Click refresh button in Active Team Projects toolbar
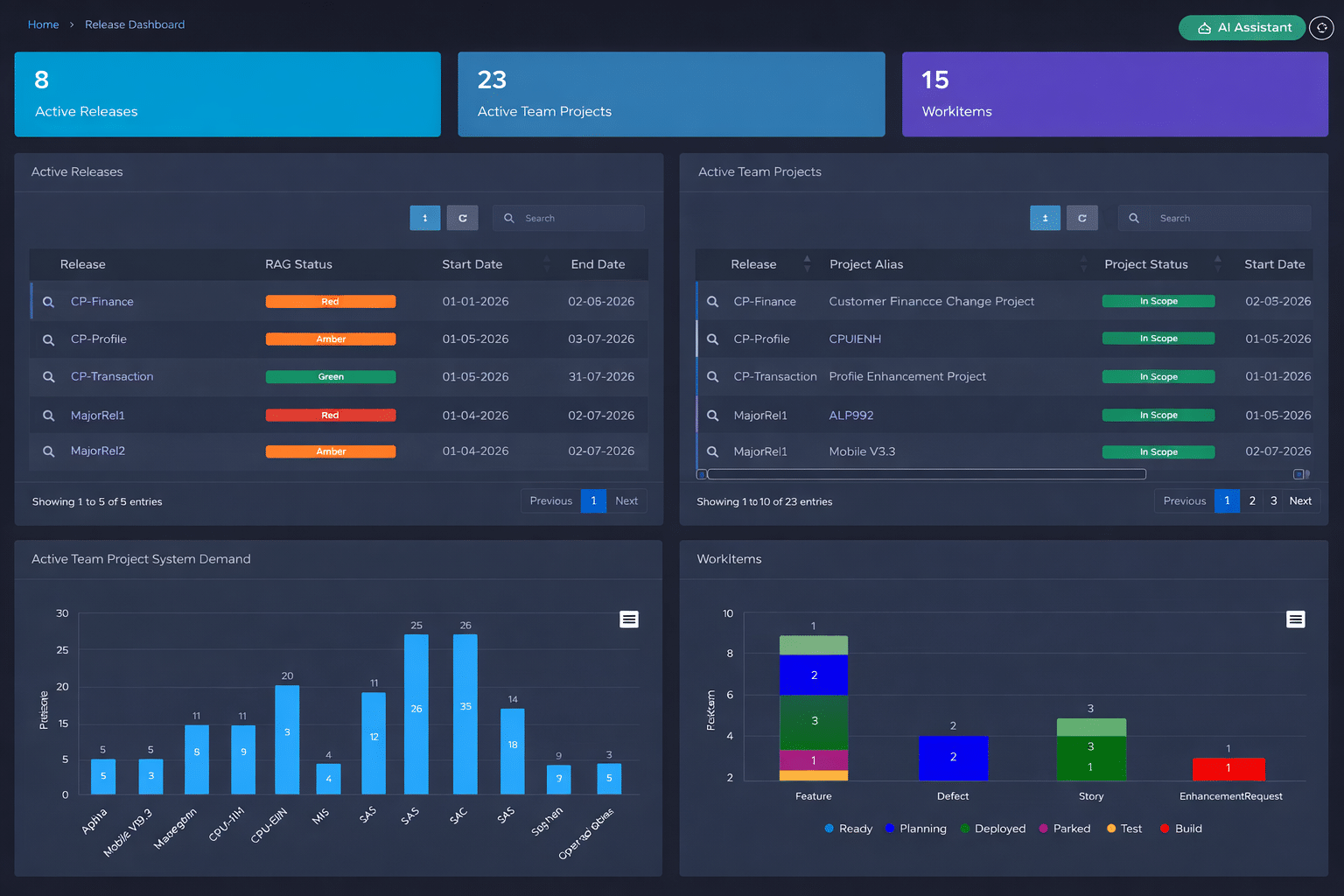 [1081, 218]
